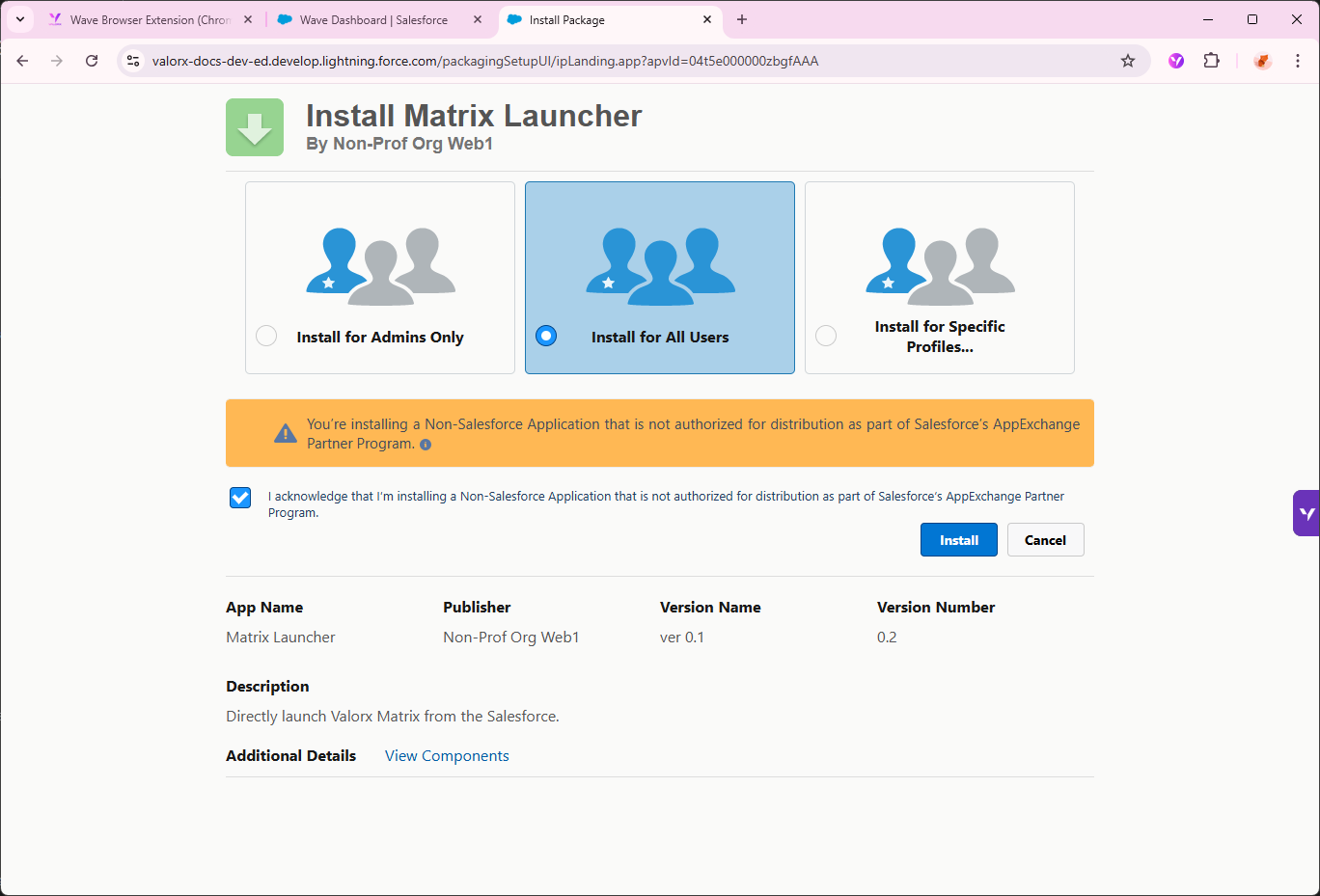Click the Cancel button
The height and width of the screenshot is (896, 1320).
(x=1045, y=540)
